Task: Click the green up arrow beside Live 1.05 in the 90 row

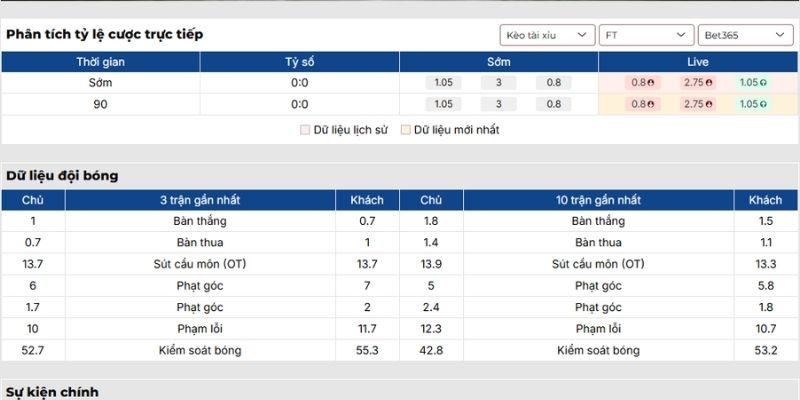Action: point(762,104)
